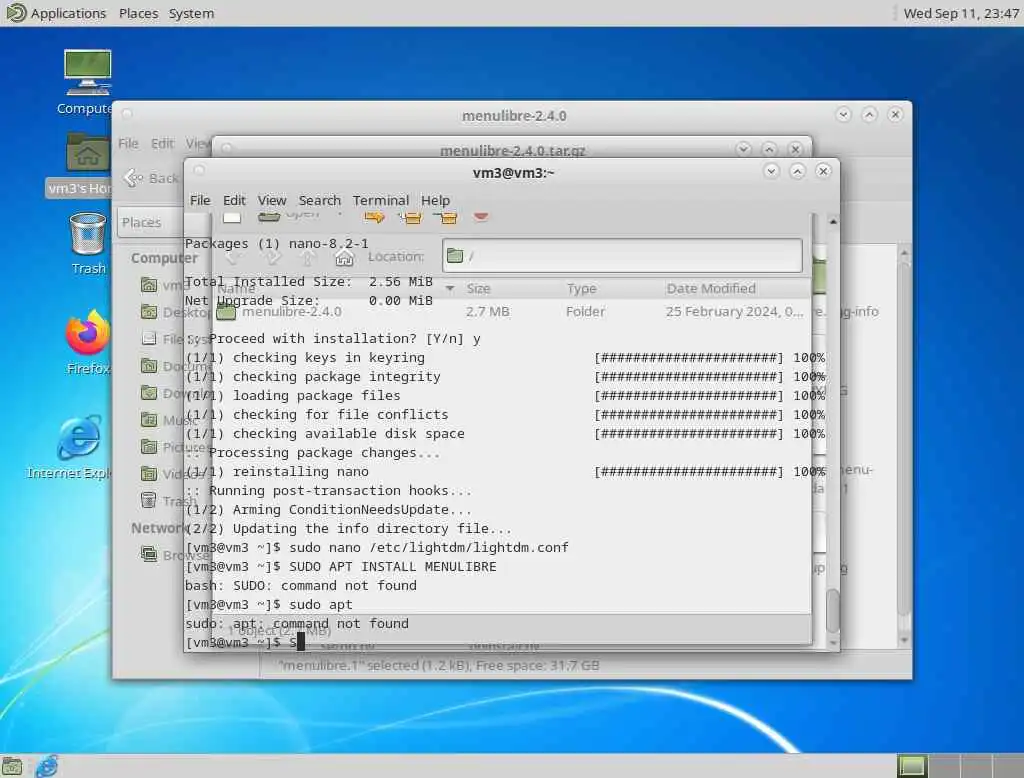Open the terminal Help menu
This screenshot has height=778, width=1024.
click(x=435, y=201)
